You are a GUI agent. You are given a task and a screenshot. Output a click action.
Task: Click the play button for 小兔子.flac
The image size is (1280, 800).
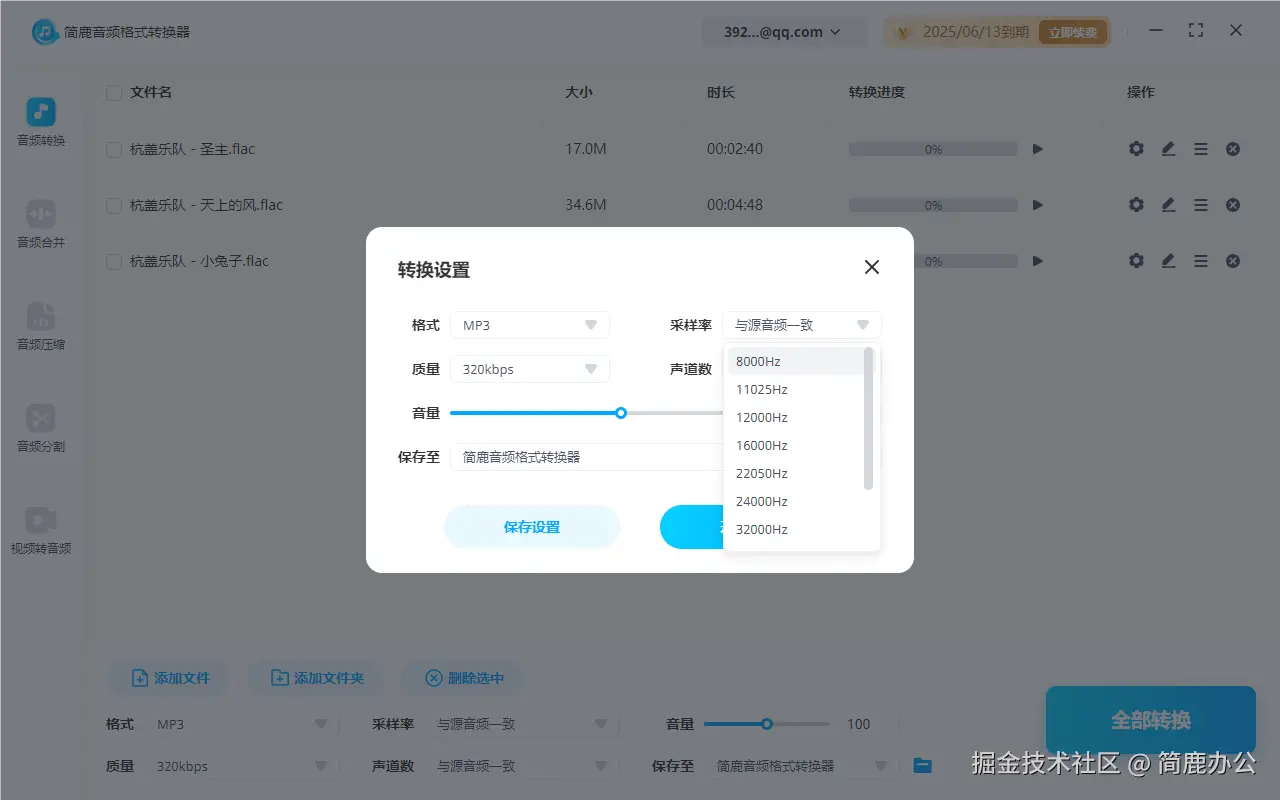click(1037, 260)
